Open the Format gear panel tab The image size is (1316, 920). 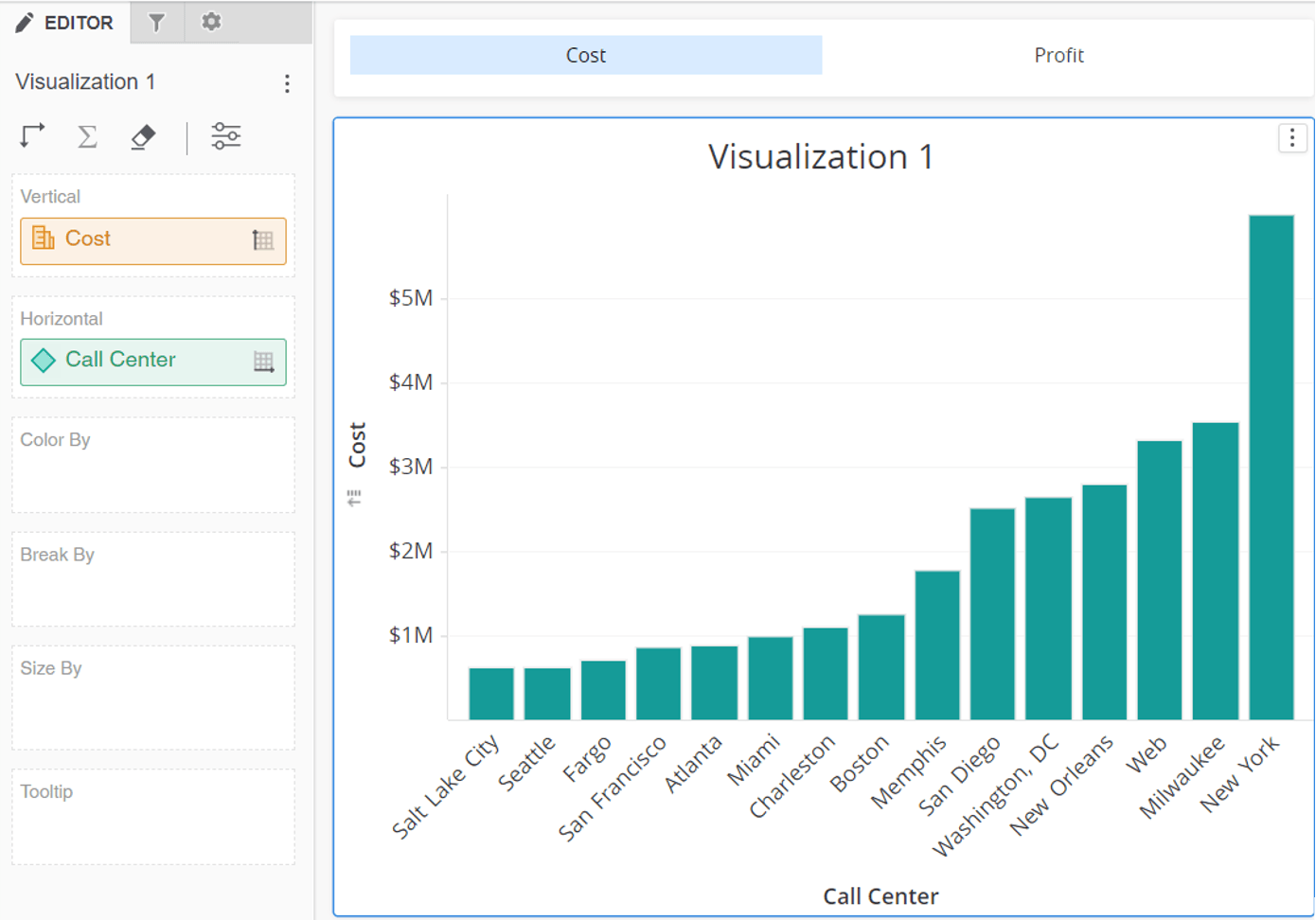coord(211,22)
